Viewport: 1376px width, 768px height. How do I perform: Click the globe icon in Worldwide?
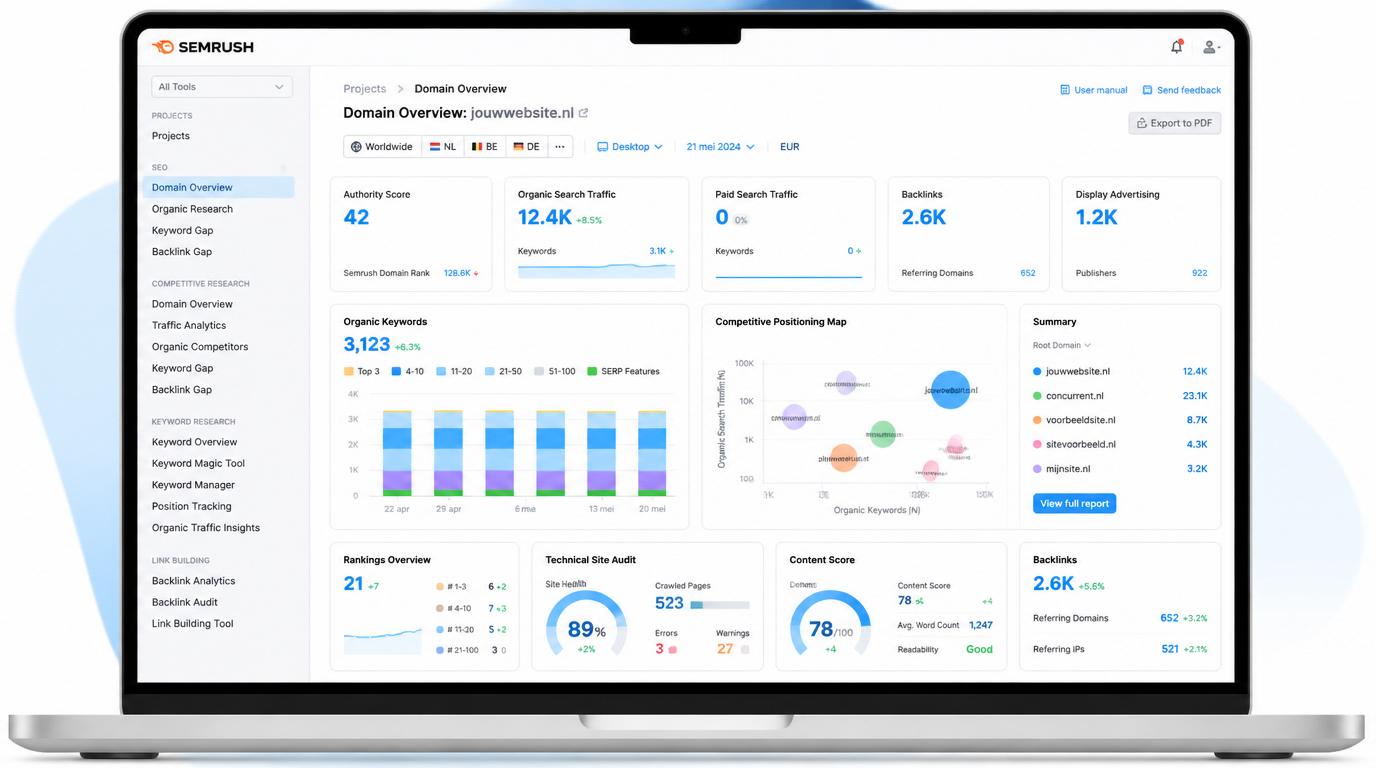356,147
